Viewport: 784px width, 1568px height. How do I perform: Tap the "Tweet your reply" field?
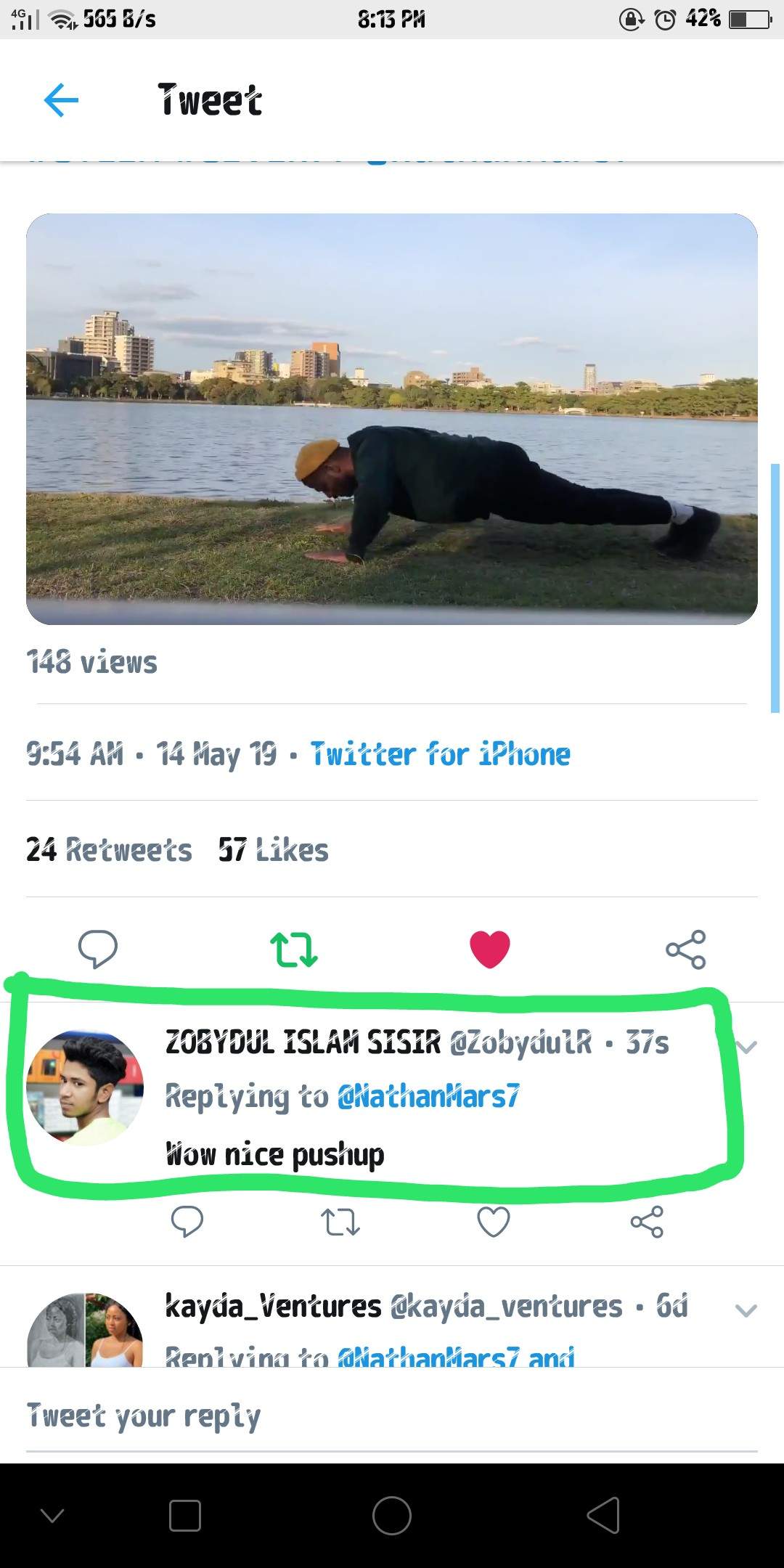click(392, 1416)
